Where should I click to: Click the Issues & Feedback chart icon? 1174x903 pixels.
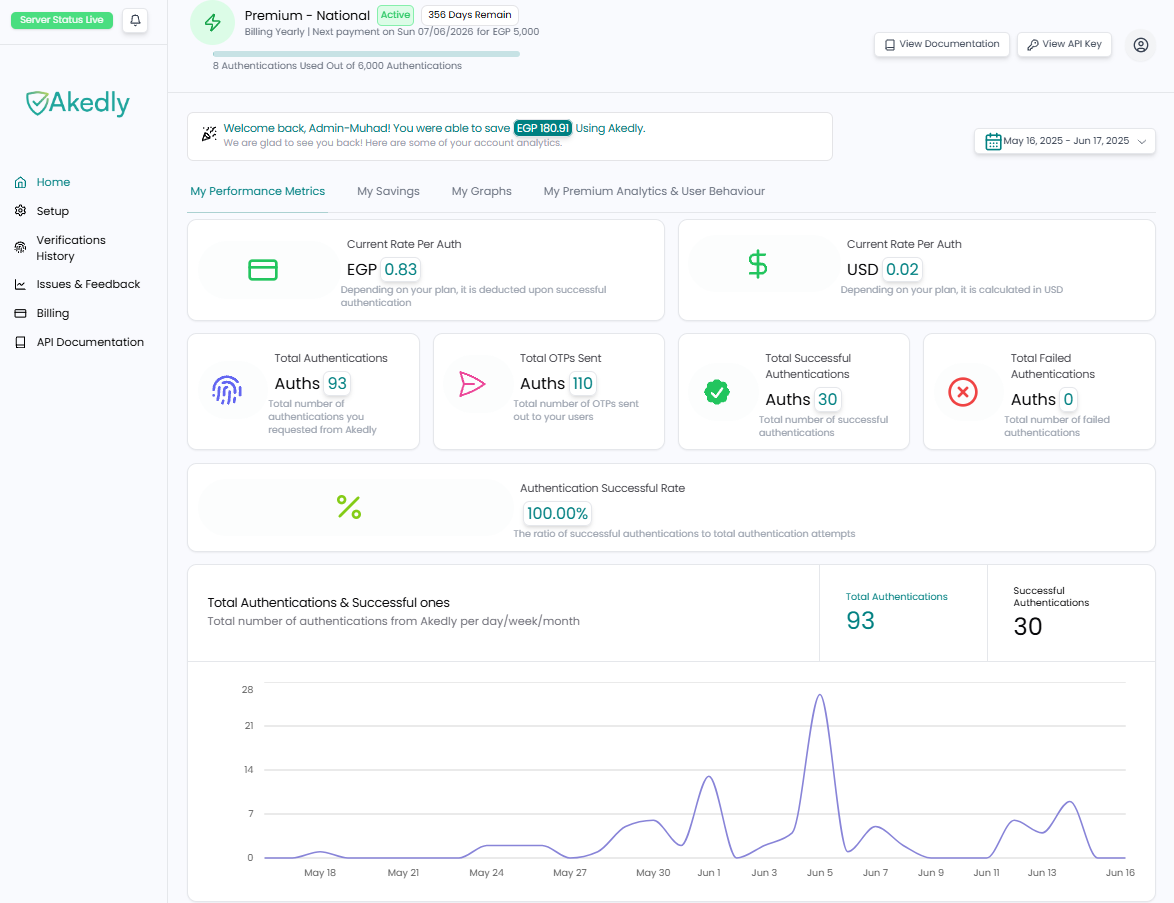pos(20,285)
